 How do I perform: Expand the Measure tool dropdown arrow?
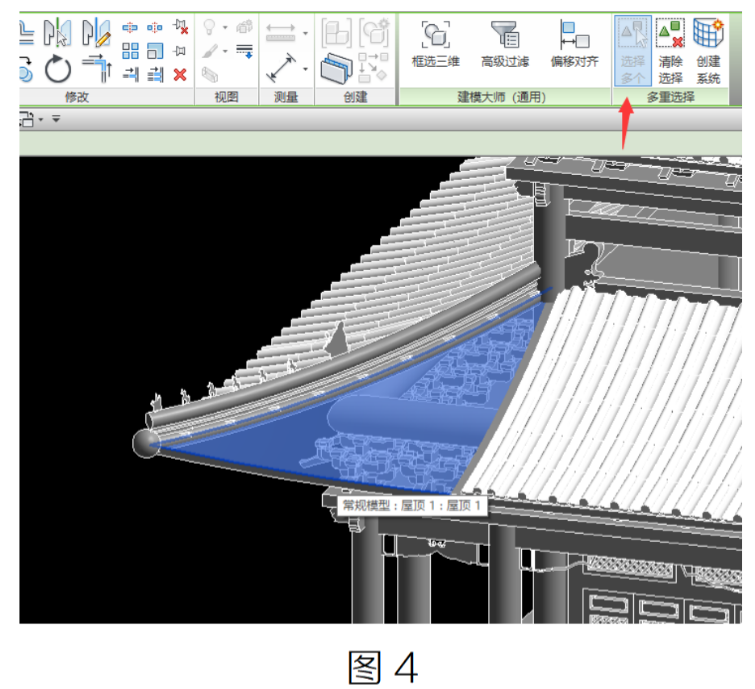pyautogui.click(x=305, y=33)
